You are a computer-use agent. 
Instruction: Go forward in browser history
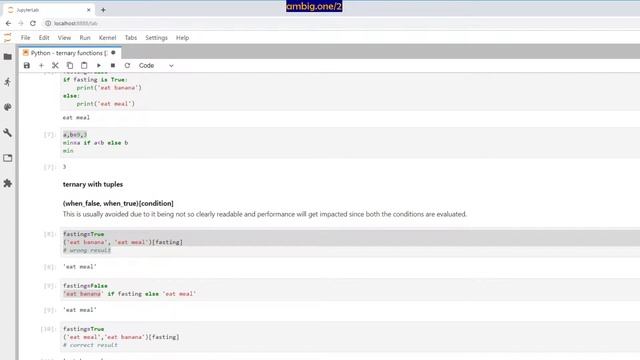click(21, 23)
